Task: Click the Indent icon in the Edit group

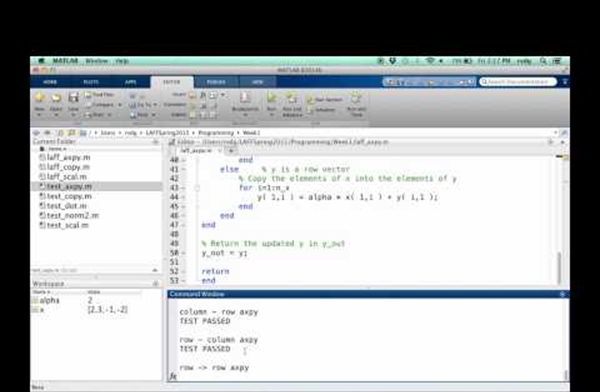Action: 192,114
